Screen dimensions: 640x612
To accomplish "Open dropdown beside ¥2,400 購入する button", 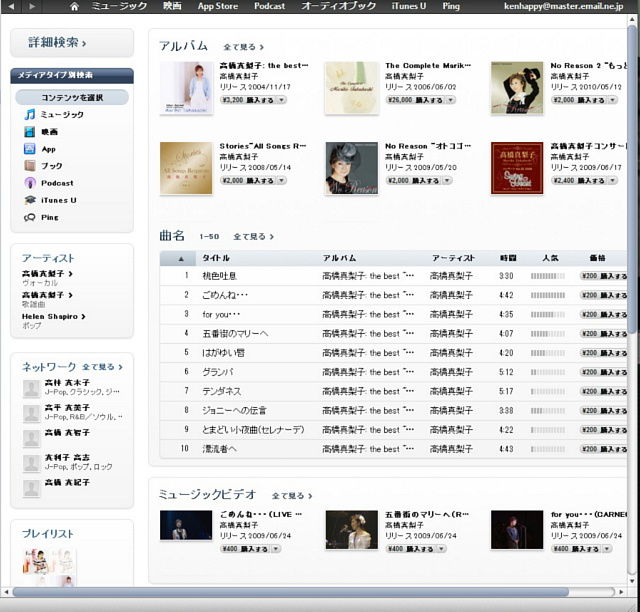I will [x=613, y=180].
